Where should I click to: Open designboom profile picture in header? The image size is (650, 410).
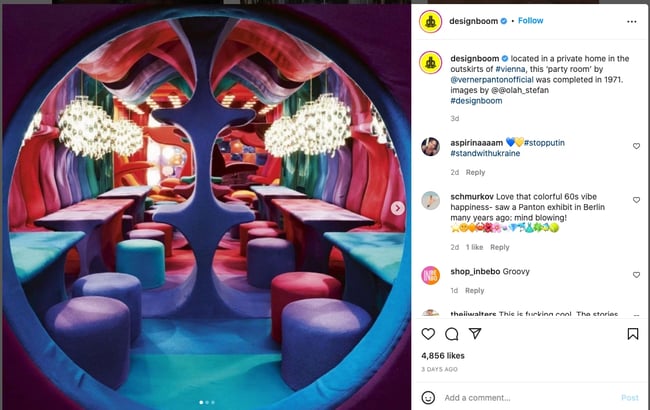[x=430, y=21]
